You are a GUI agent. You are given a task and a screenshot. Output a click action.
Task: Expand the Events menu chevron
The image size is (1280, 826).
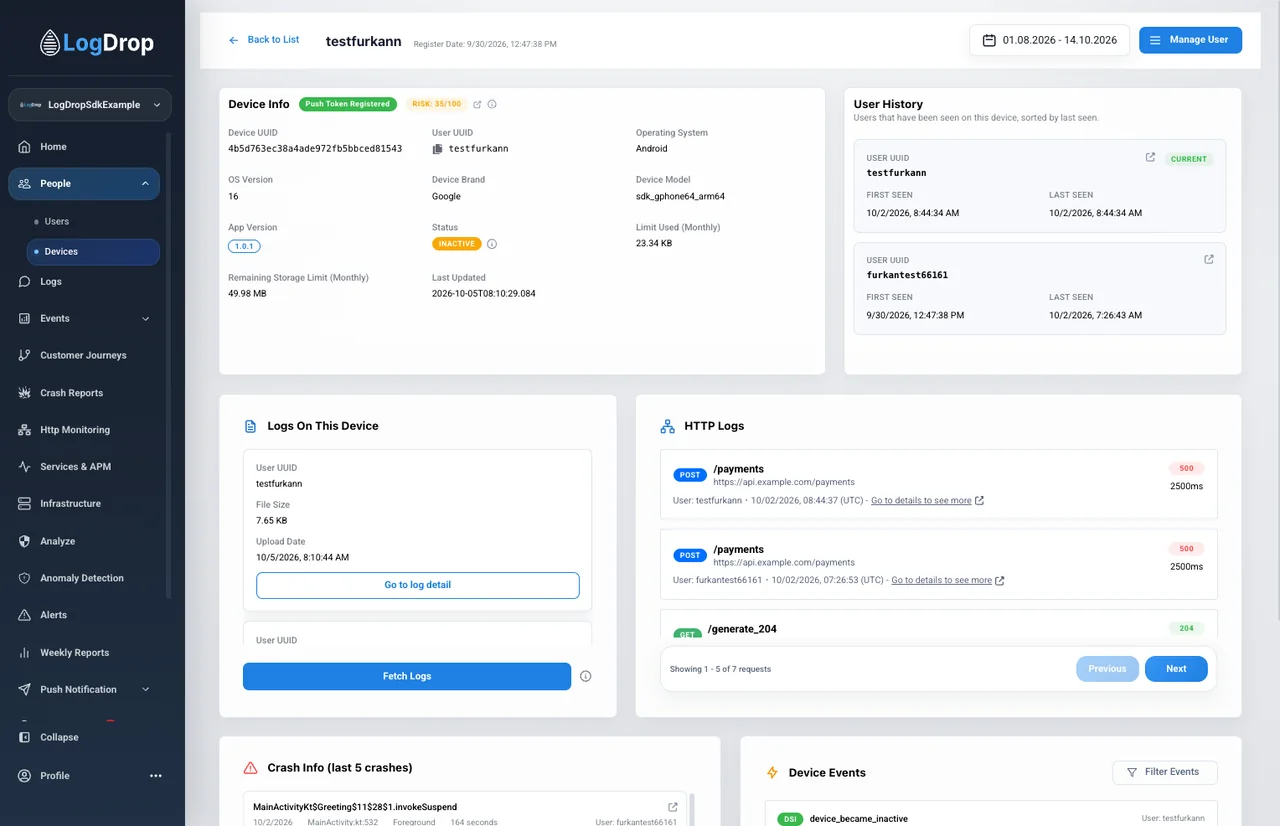[x=145, y=319]
